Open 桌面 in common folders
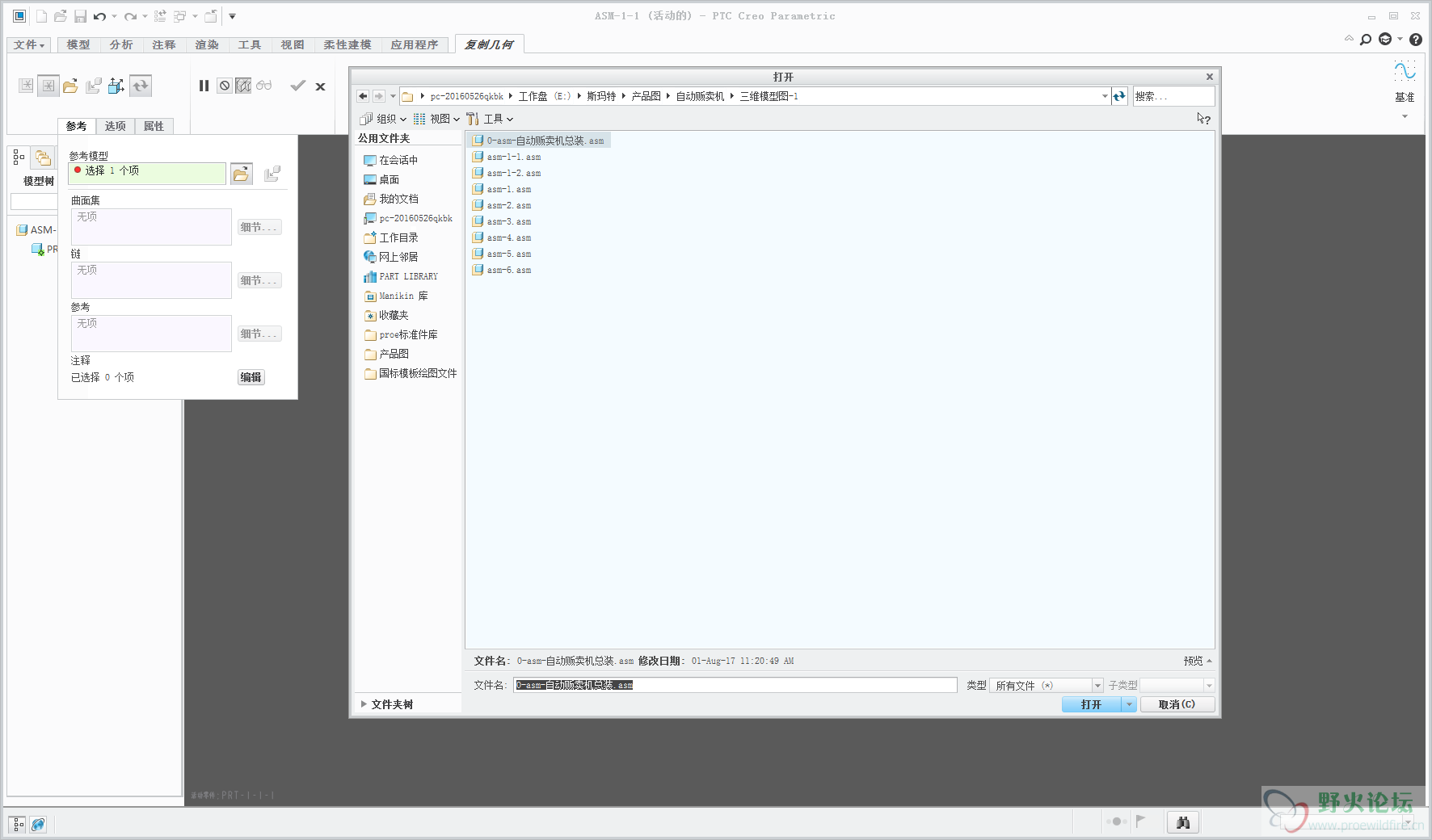The height and width of the screenshot is (840, 1432). click(x=381, y=180)
